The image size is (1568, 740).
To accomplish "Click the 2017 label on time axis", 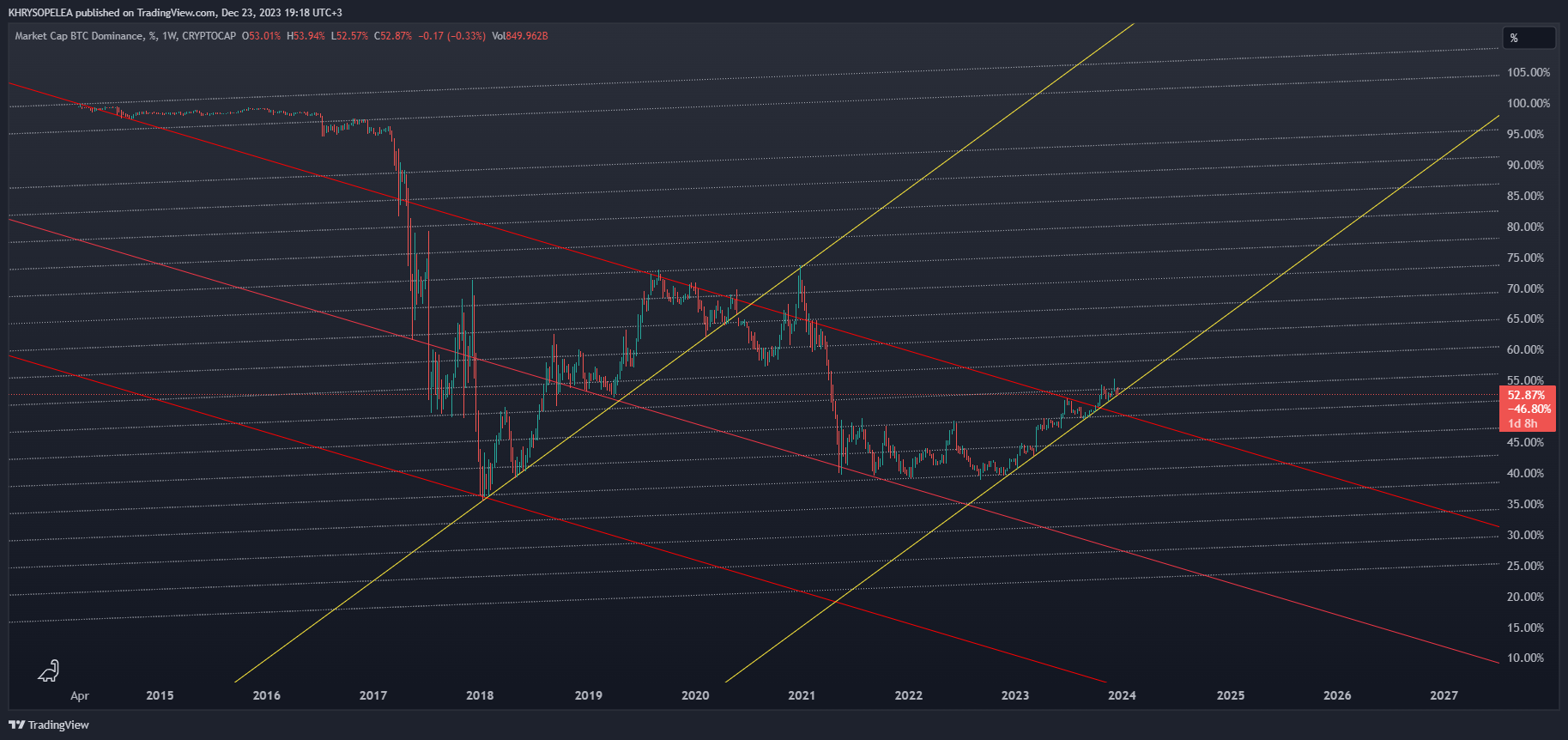I will click(373, 695).
